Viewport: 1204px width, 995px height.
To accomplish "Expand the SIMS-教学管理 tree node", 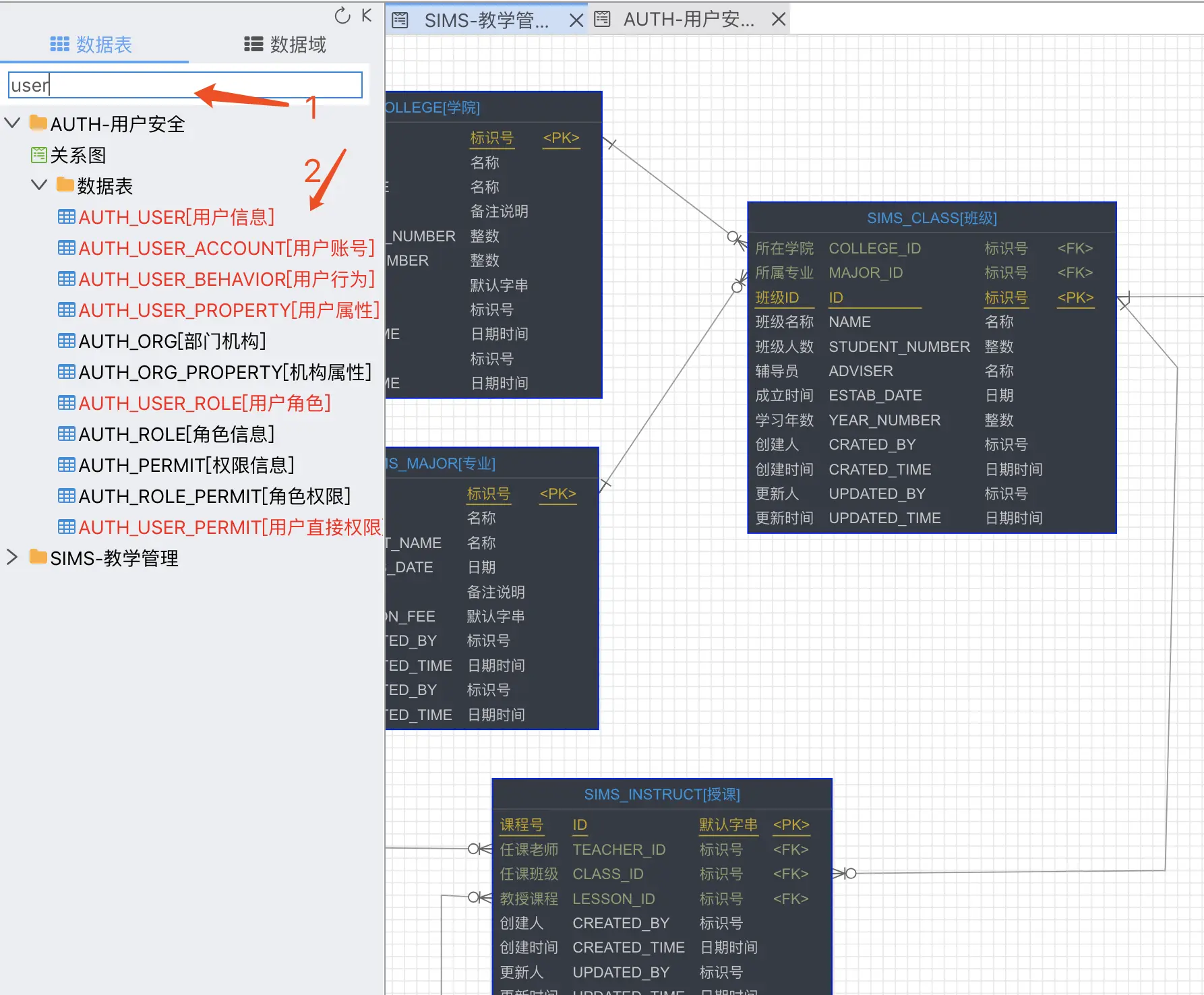I will (11, 557).
